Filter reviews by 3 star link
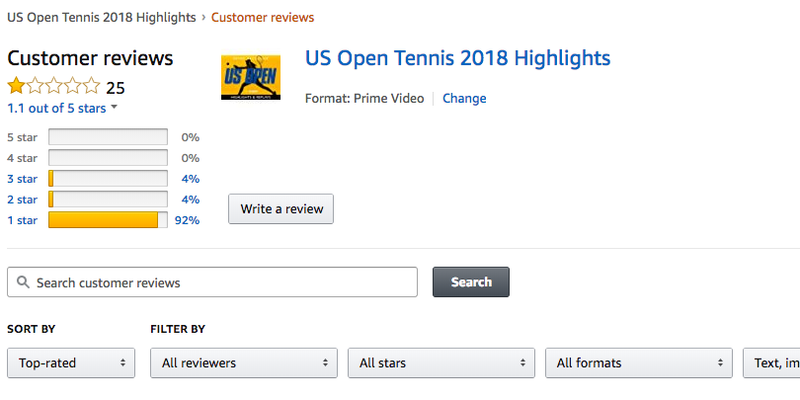The image size is (800, 400). [22, 179]
